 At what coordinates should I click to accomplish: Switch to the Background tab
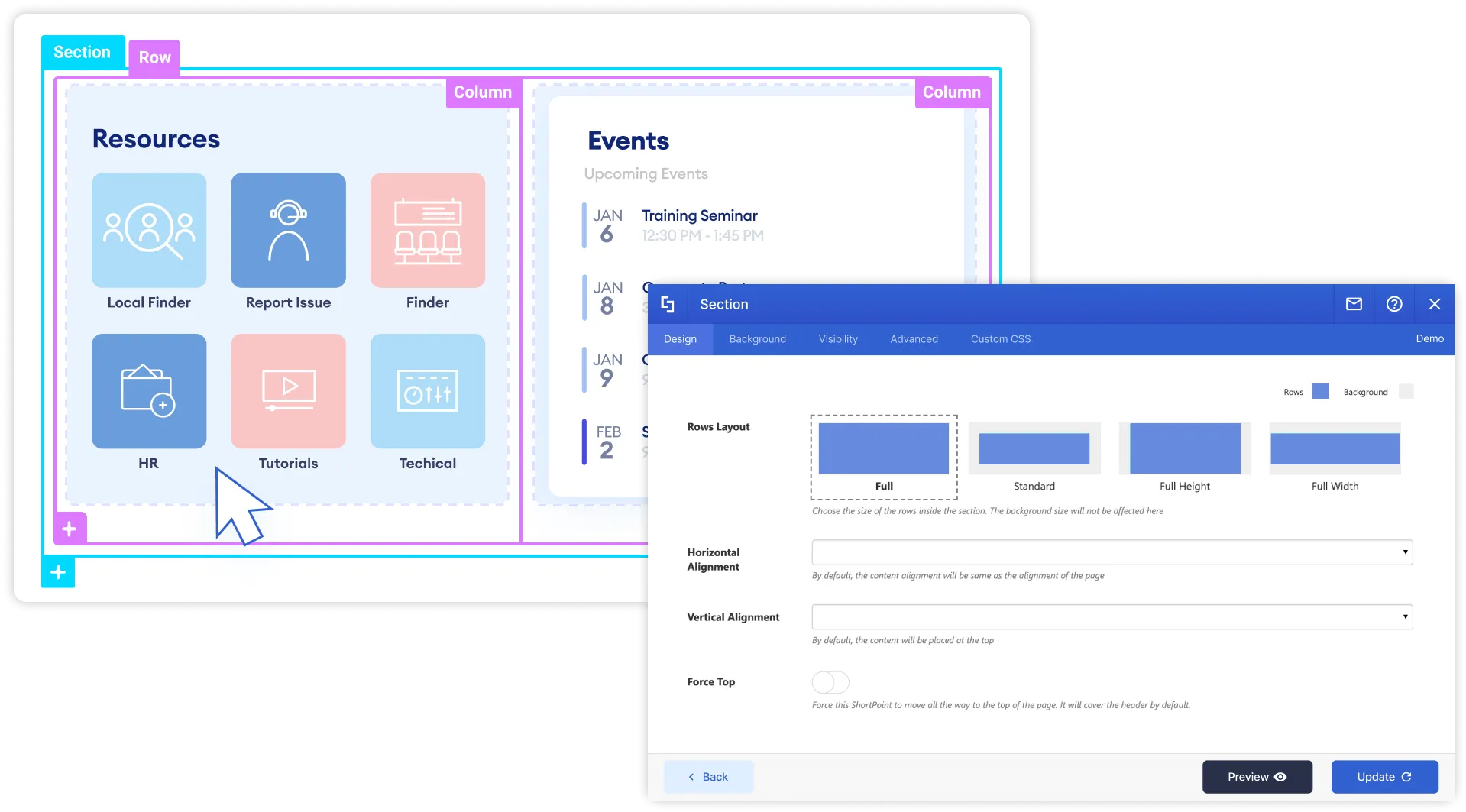[757, 339]
